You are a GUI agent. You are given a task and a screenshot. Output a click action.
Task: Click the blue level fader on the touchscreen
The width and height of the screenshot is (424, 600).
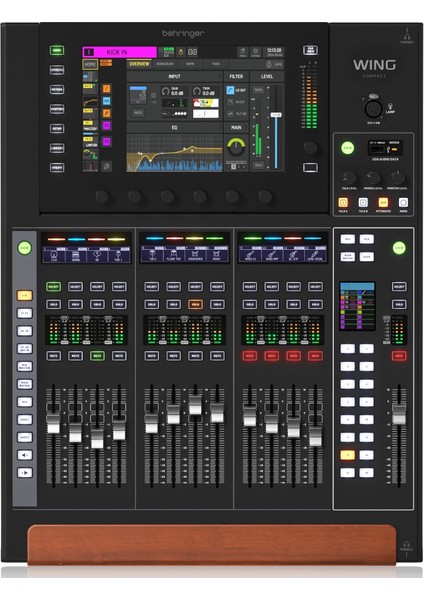276,115
